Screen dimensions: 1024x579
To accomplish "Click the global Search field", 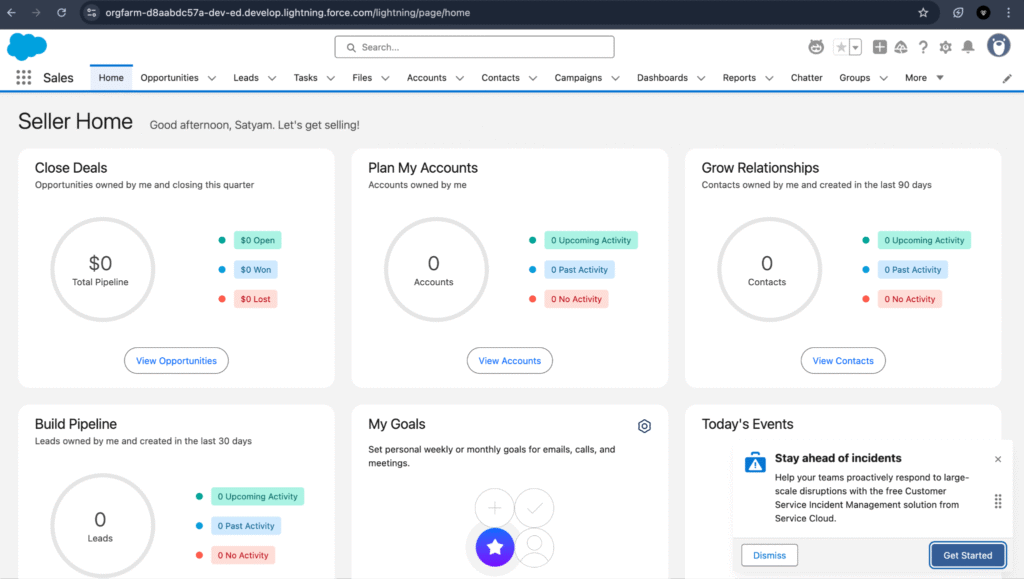I will (x=474, y=47).
